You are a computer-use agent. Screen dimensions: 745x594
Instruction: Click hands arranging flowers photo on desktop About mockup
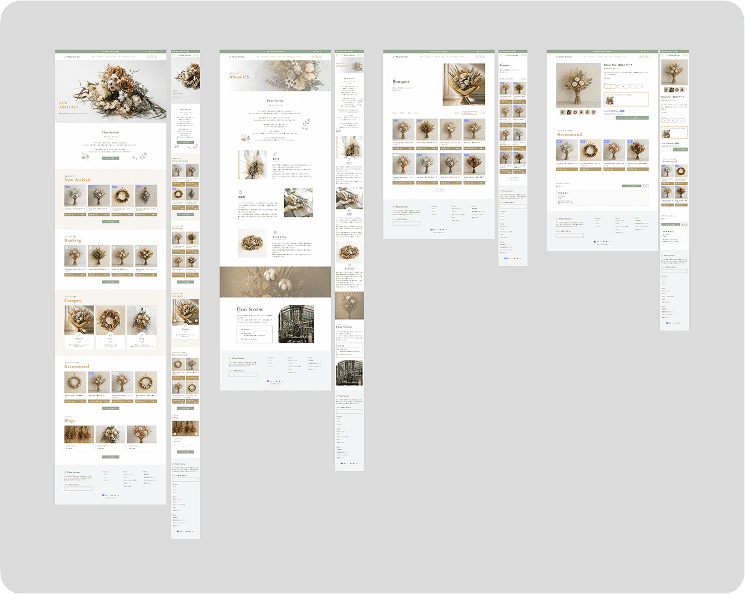[x=298, y=202]
